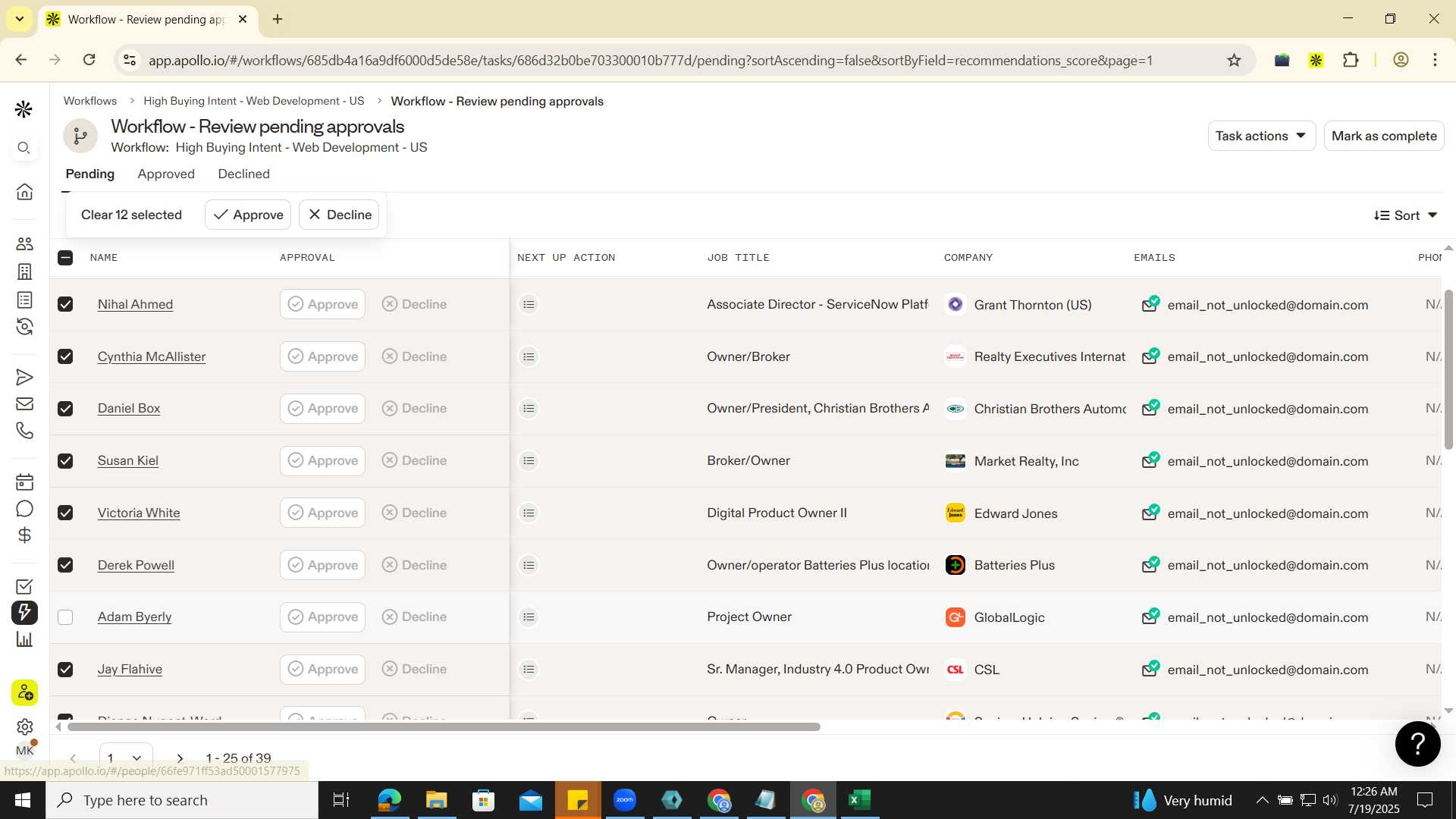
Task: Open next up action icon for Jay Flahive
Action: click(529, 670)
